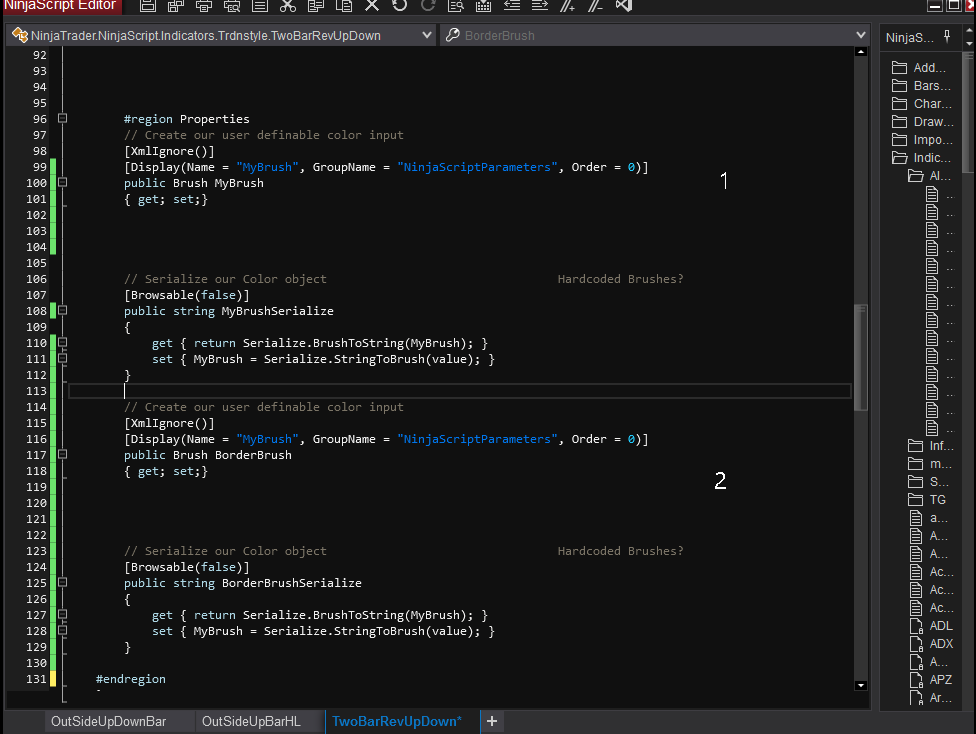The width and height of the screenshot is (976, 734).
Task: Click the scissors Cut icon
Action: [288, 6]
